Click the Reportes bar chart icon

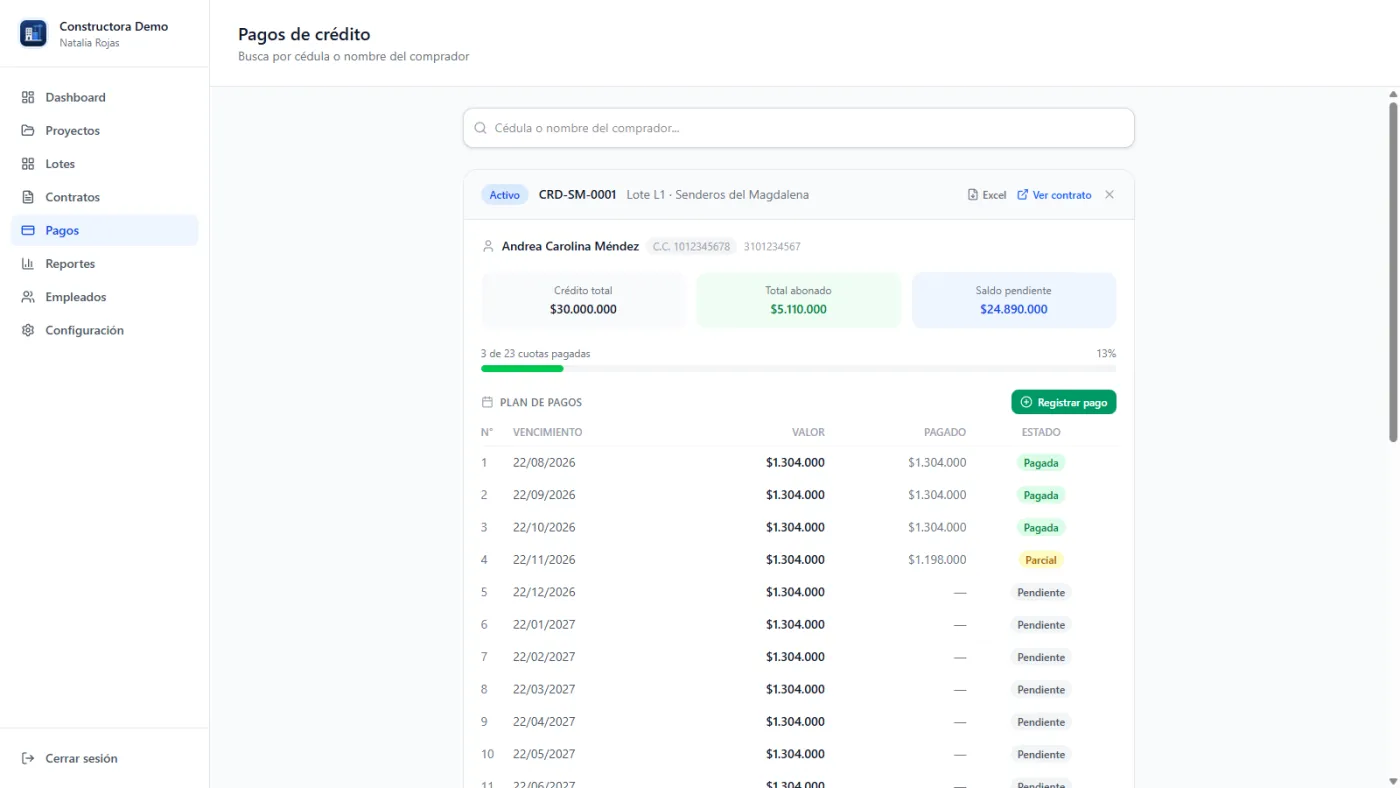click(28, 264)
